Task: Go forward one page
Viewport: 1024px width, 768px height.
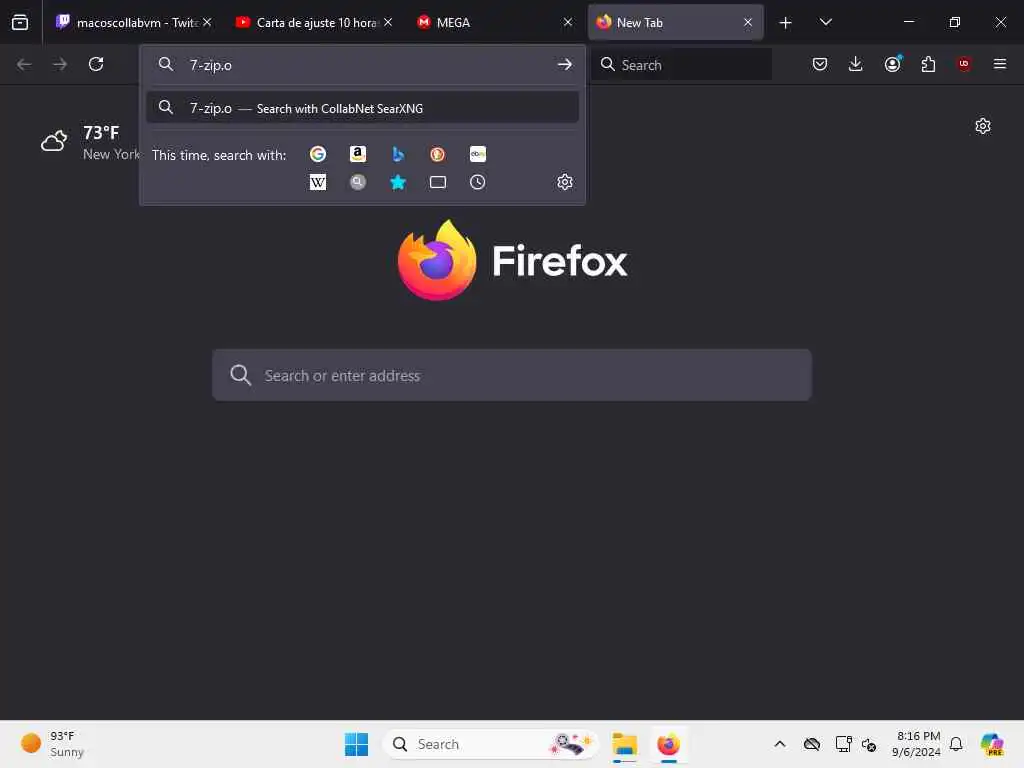Action: (x=60, y=64)
